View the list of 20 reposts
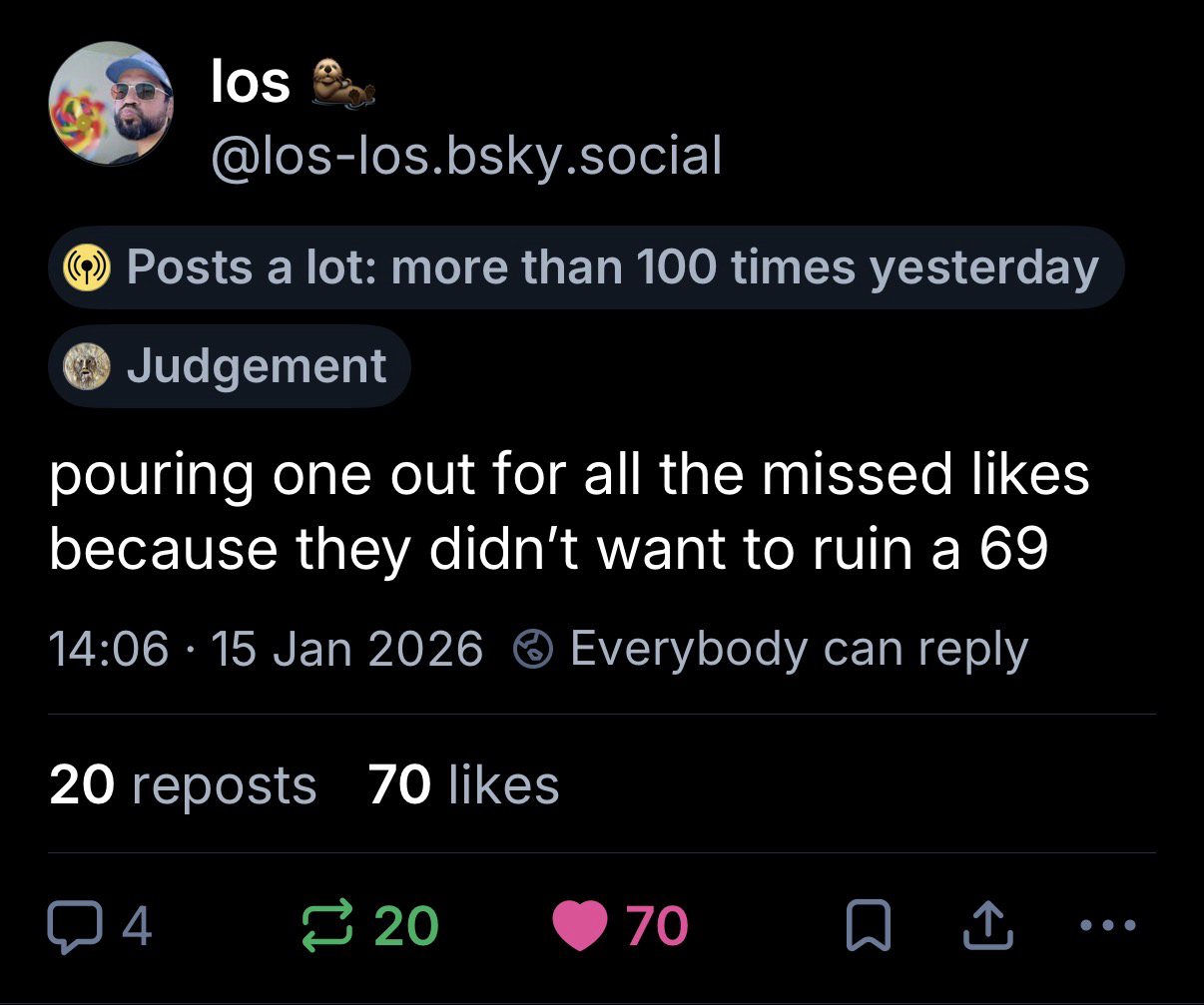 pos(183,784)
